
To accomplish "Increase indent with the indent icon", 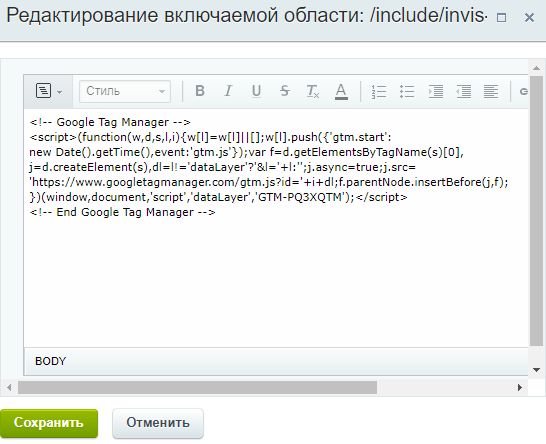I will 436,91.
